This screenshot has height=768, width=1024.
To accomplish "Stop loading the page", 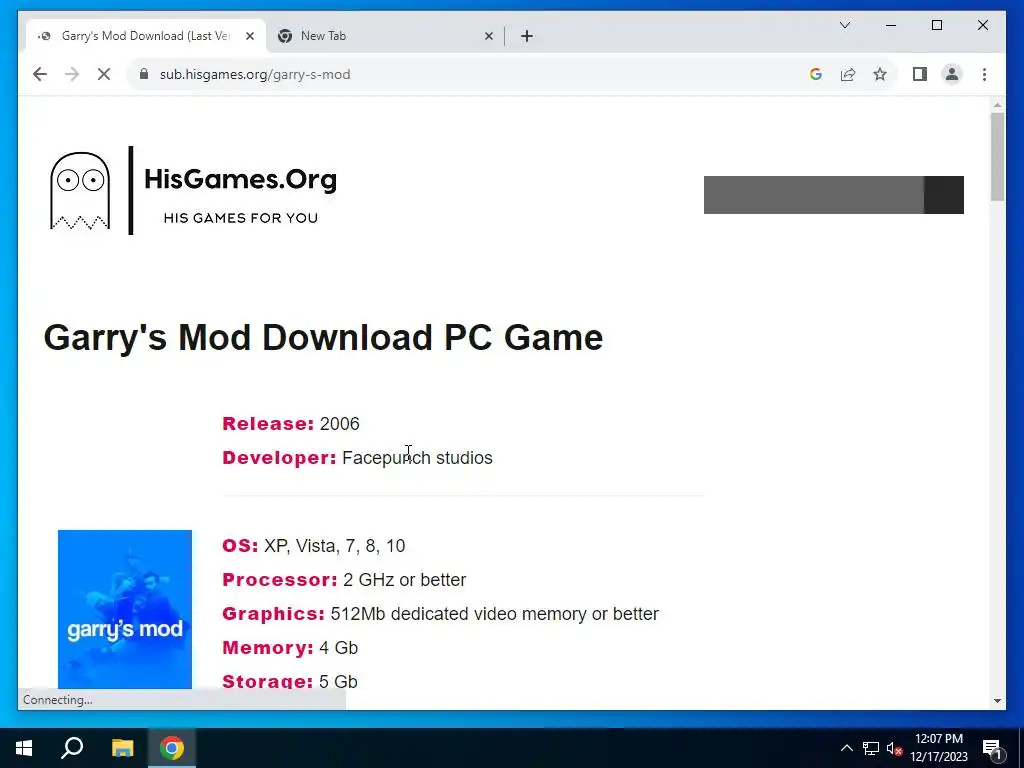I will (104, 74).
